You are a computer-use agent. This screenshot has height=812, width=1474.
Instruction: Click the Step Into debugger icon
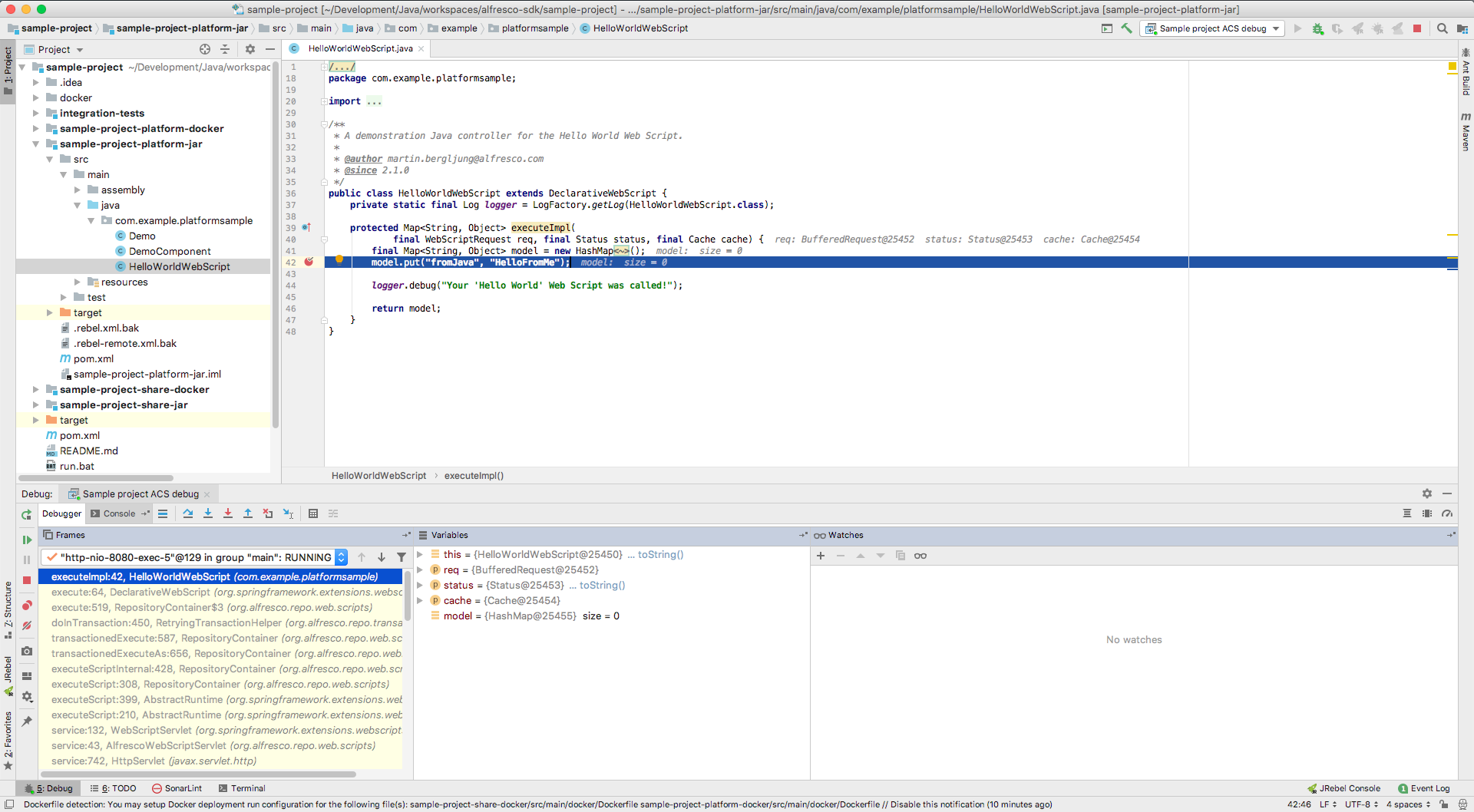point(208,513)
